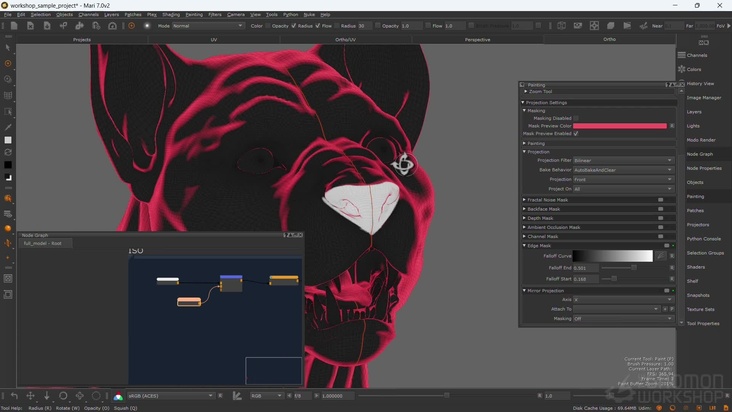This screenshot has height=412, width=732.
Task: Toggle Fractal Noise Mask enable switch
Action: tap(661, 200)
